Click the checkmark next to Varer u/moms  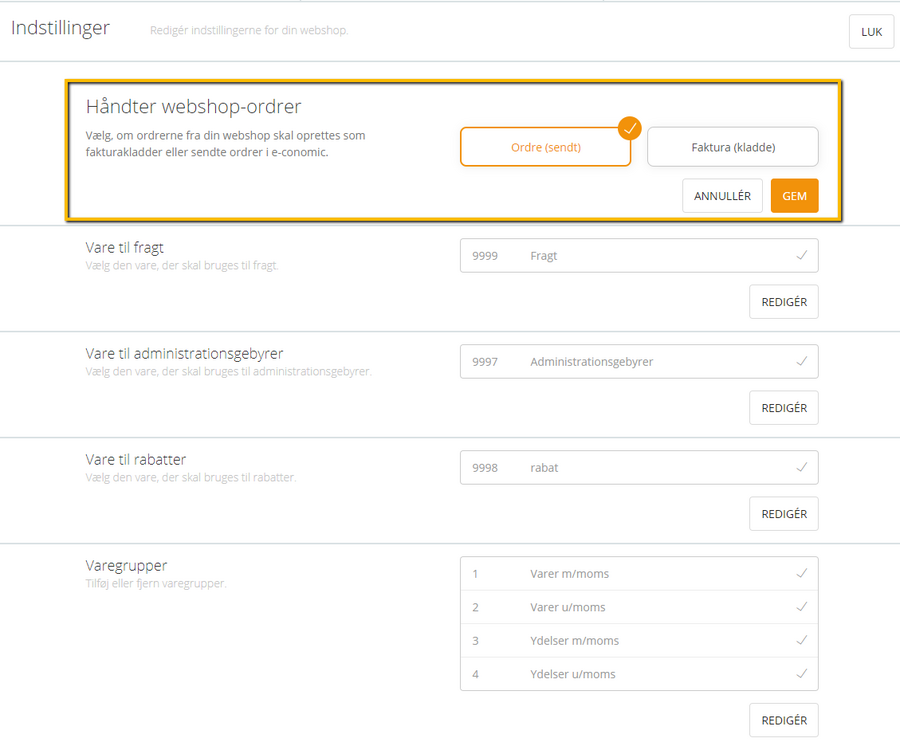coord(802,607)
